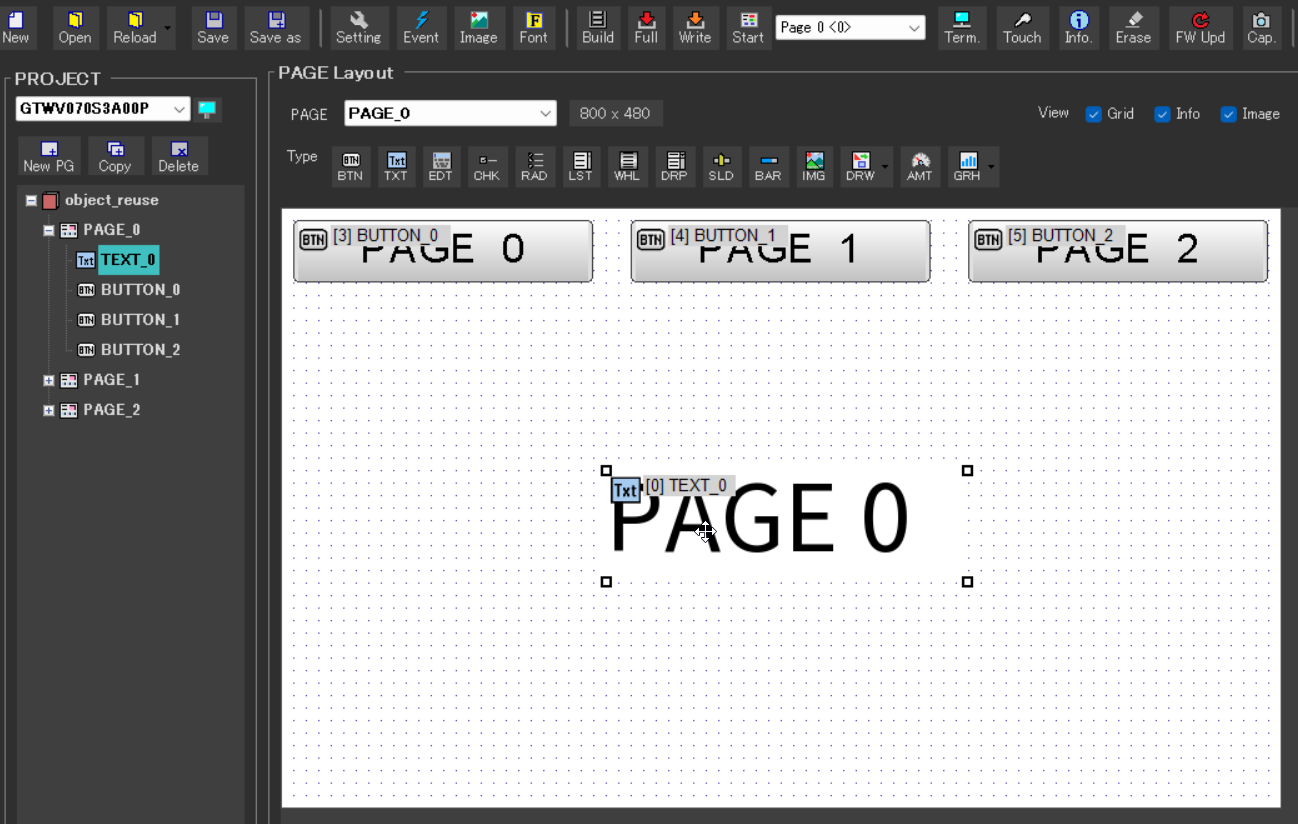1298x824 pixels.
Task: Open the Event editor
Action: click(421, 27)
